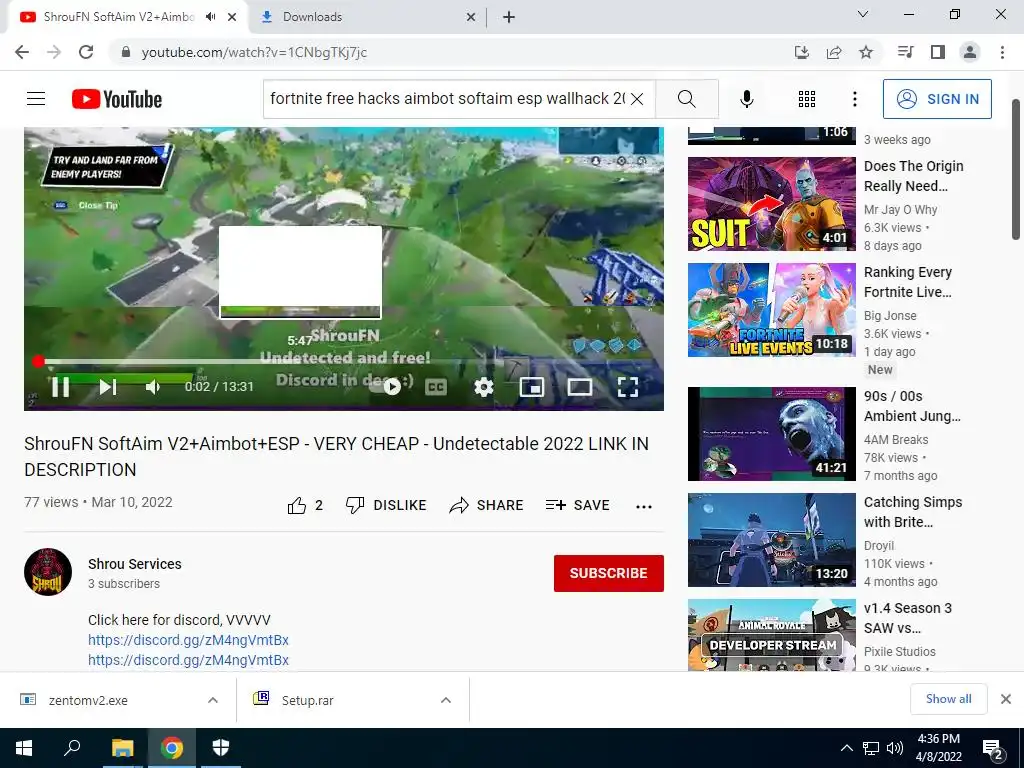Click the browser forward arrow

pos(54,52)
